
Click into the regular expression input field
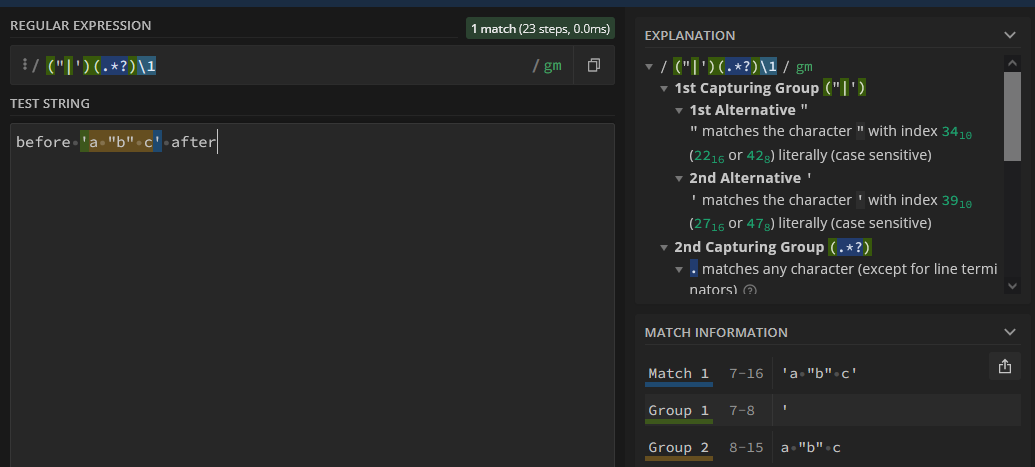(340, 66)
